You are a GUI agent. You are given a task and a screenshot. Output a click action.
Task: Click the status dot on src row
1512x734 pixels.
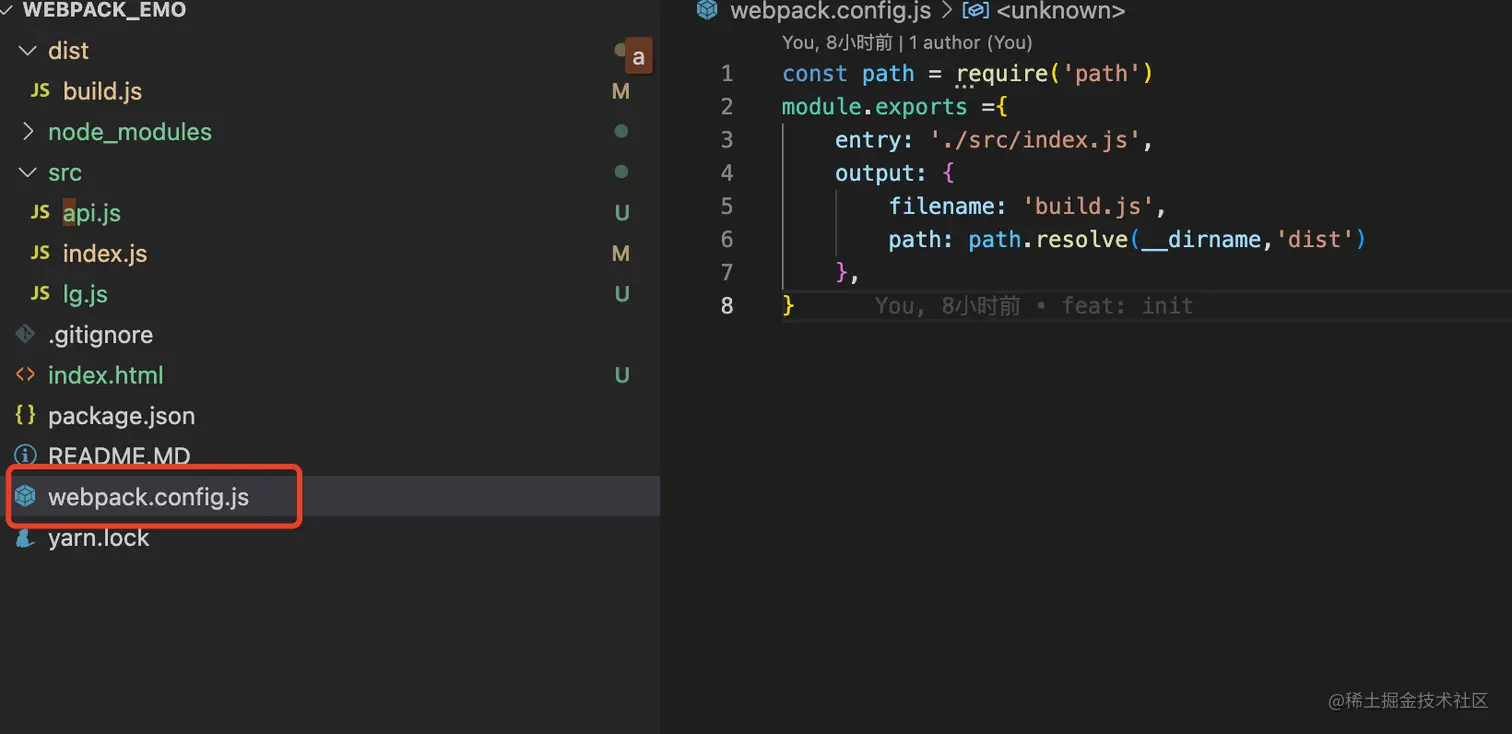[x=621, y=172]
